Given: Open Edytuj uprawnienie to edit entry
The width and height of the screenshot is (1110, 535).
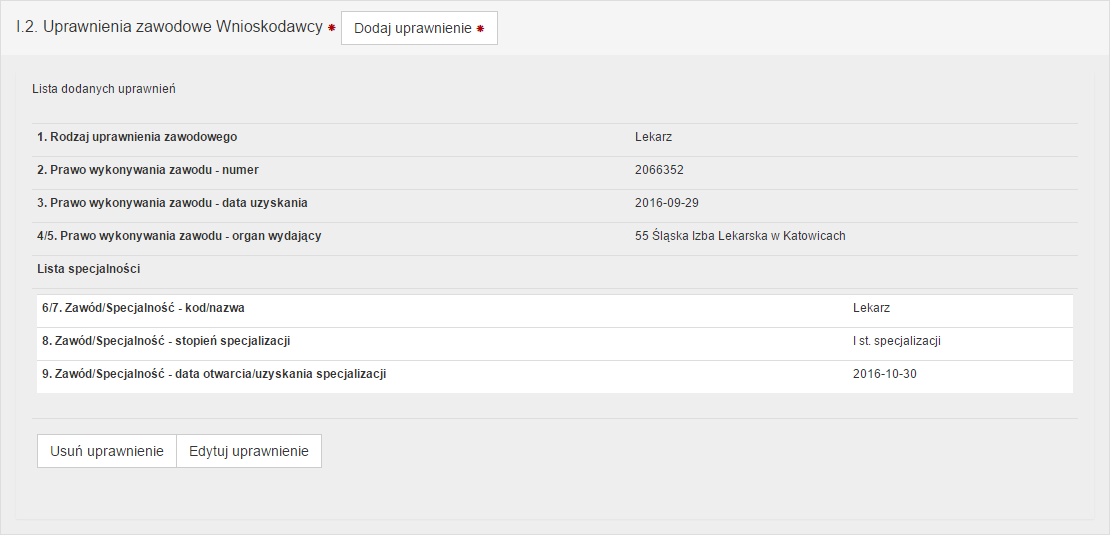Looking at the screenshot, I should 249,451.
